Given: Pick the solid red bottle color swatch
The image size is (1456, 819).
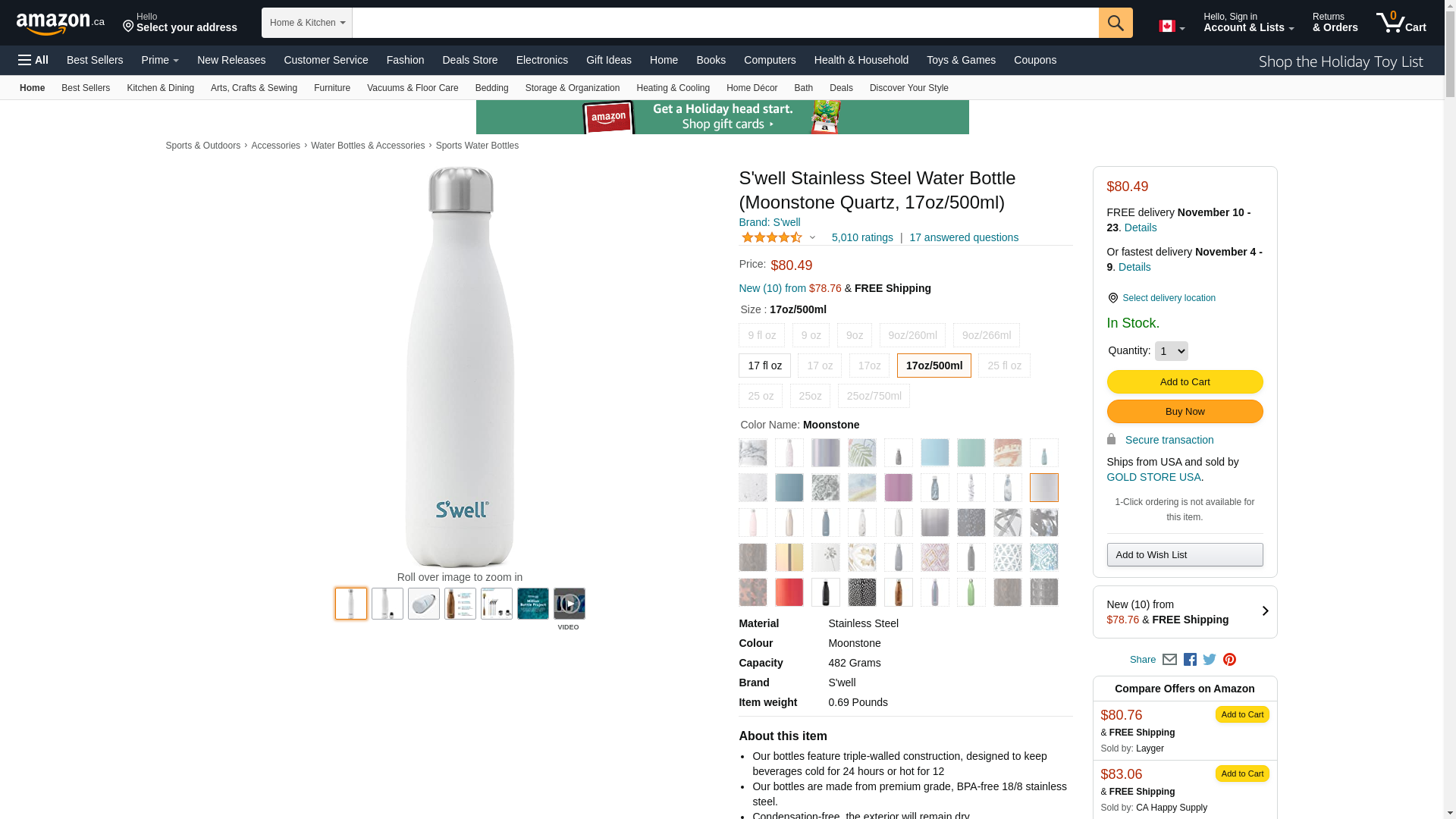Looking at the screenshot, I should [789, 592].
